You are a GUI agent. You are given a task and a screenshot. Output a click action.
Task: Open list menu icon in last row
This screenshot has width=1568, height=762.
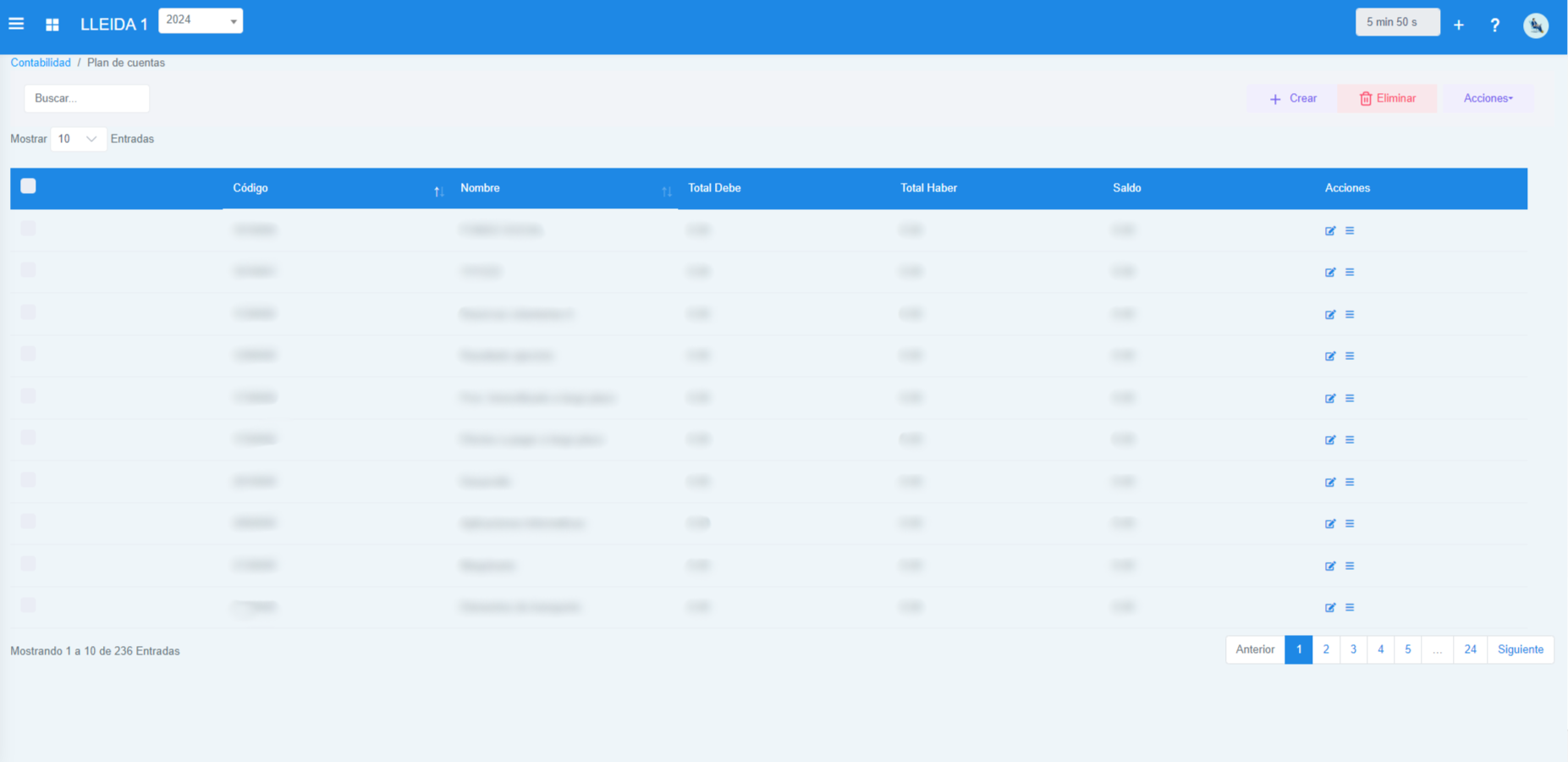(1350, 607)
